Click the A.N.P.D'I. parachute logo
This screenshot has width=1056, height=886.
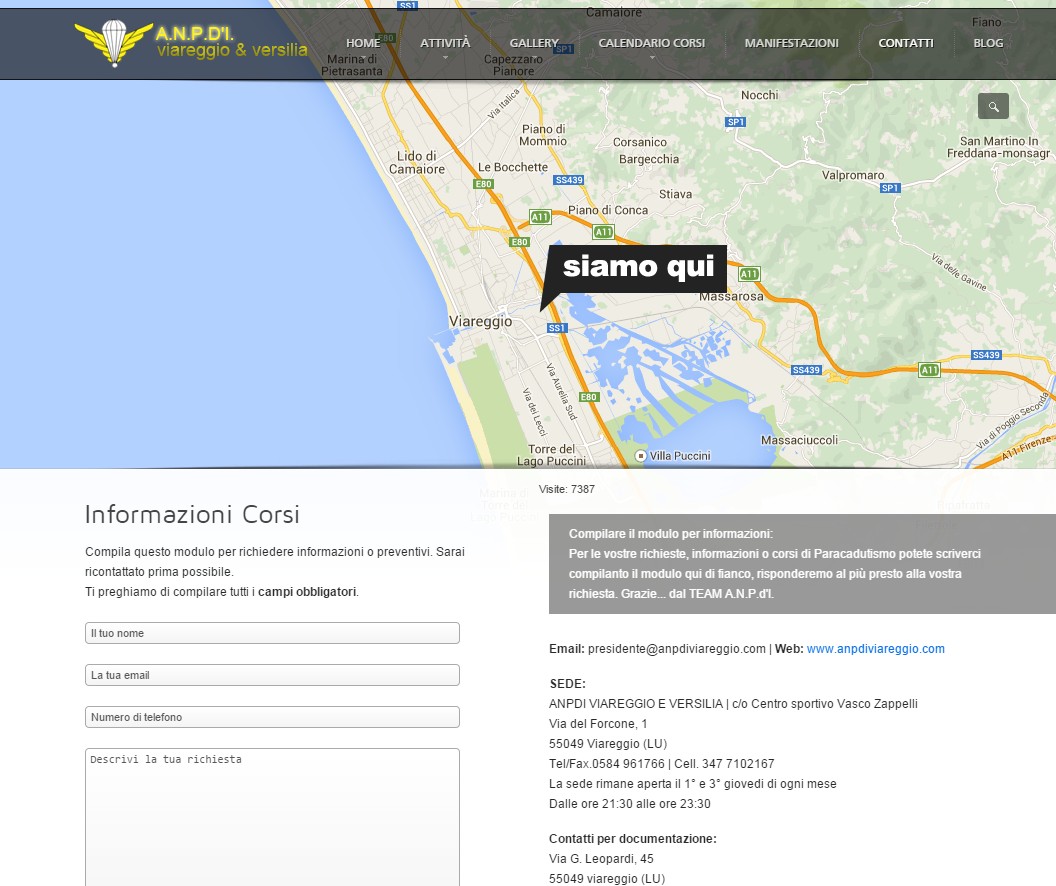click(114, 43)
